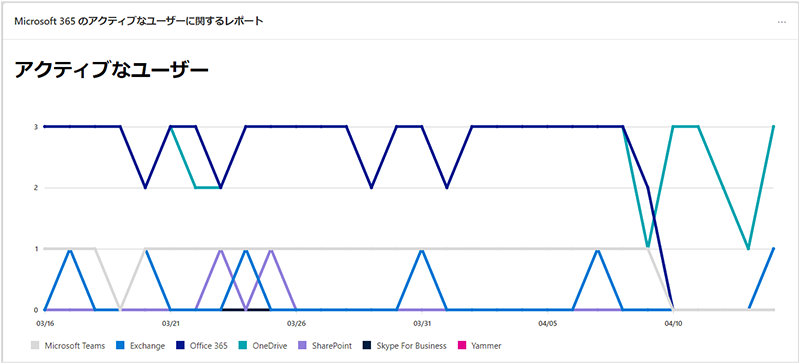
Task: Click the 03/21 date axis label
Action: [170, 323]
